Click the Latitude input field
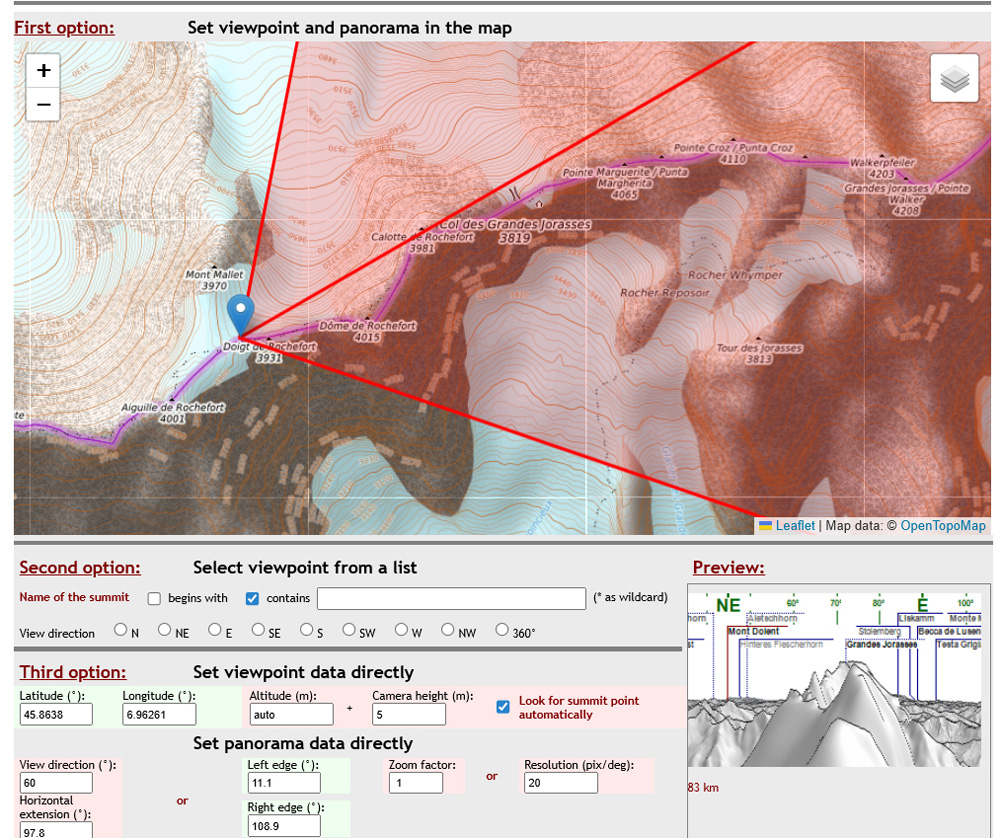1000x838 pixels. click(x=56, y=714)
